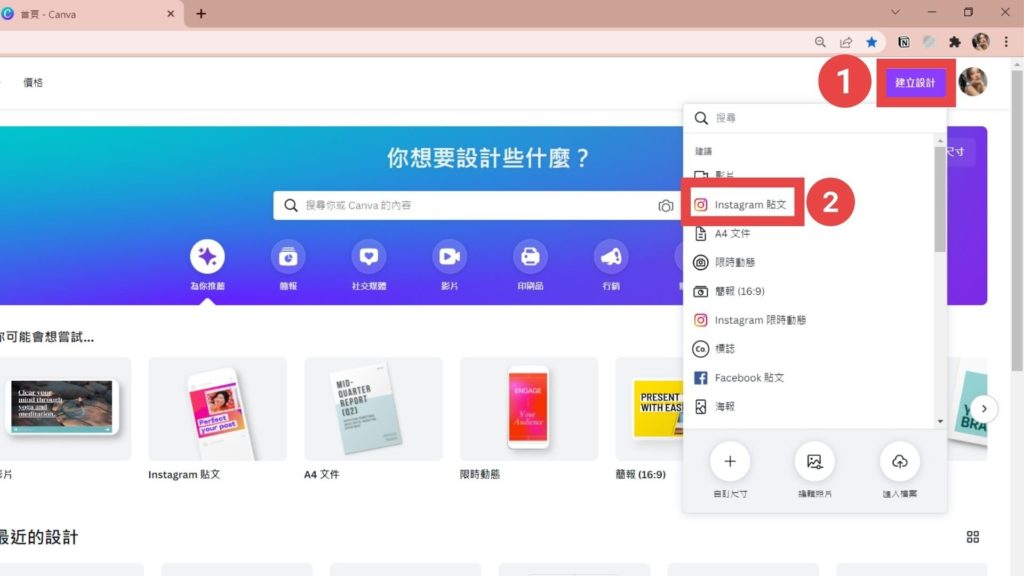The image size is (1024, 576).
Task: Select the 簡報 category icon
Action: [288, 257]
